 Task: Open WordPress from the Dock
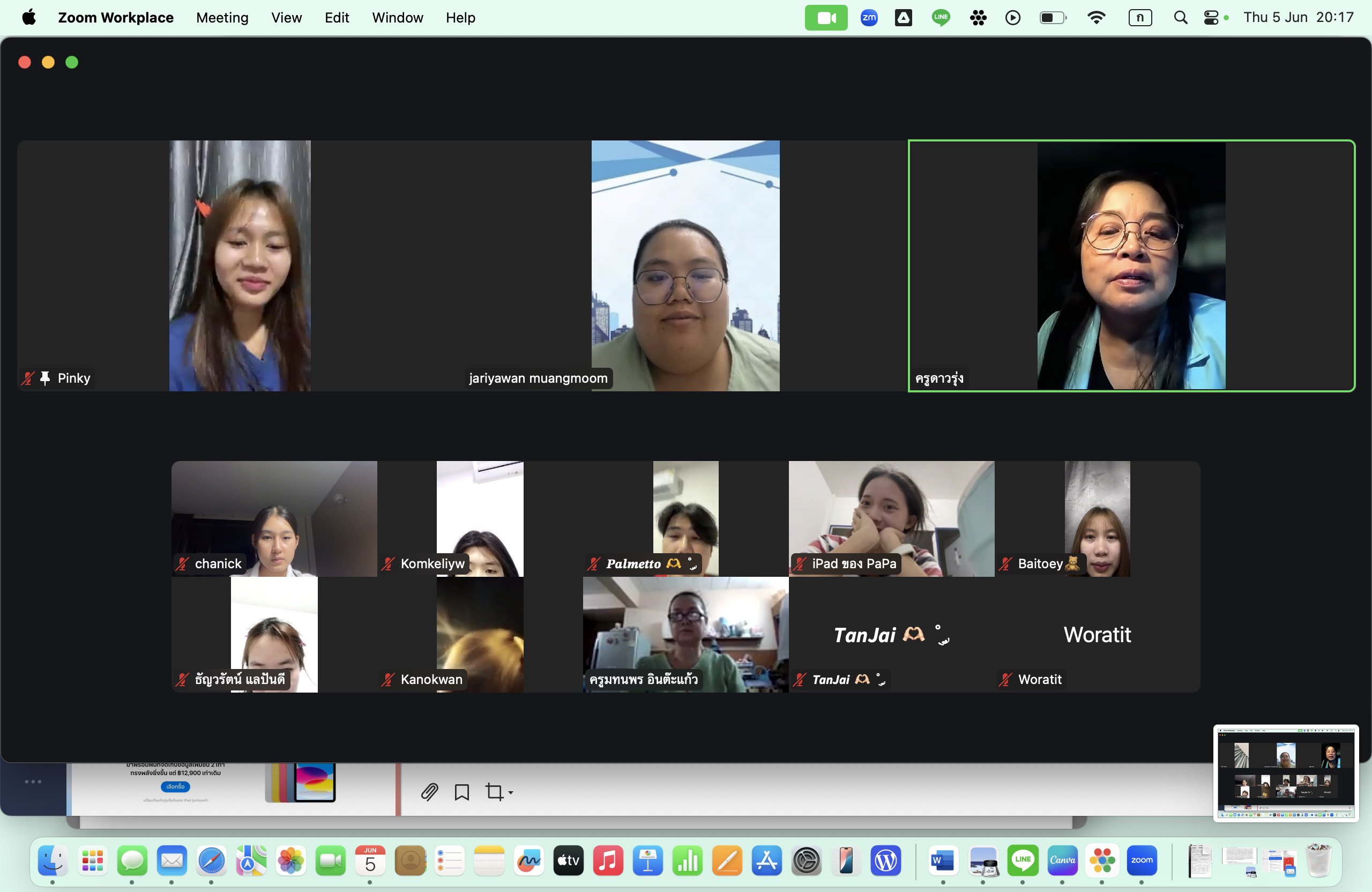[x=886, y=860]
